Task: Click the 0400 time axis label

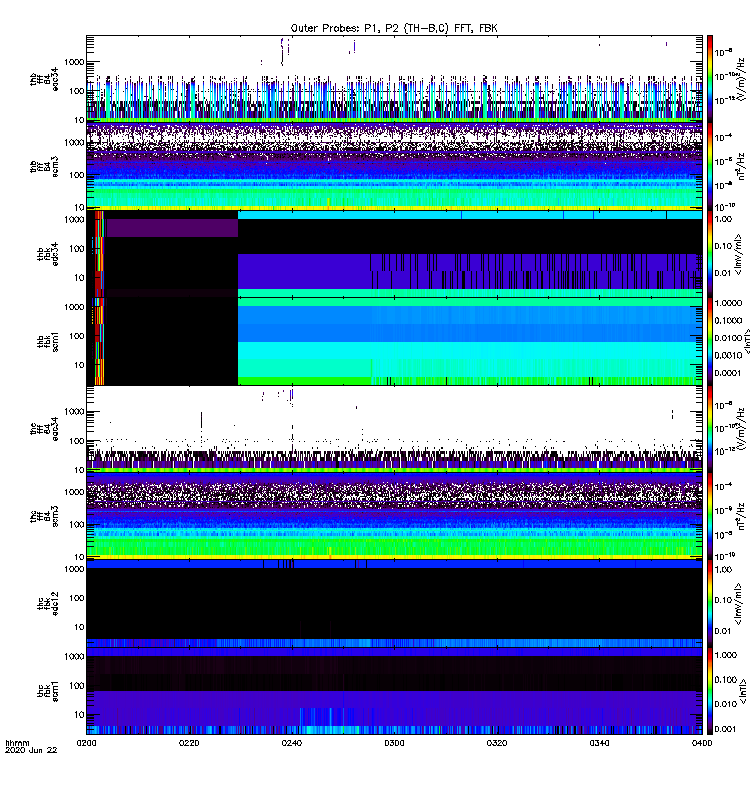Action: [x=702, y=743]
